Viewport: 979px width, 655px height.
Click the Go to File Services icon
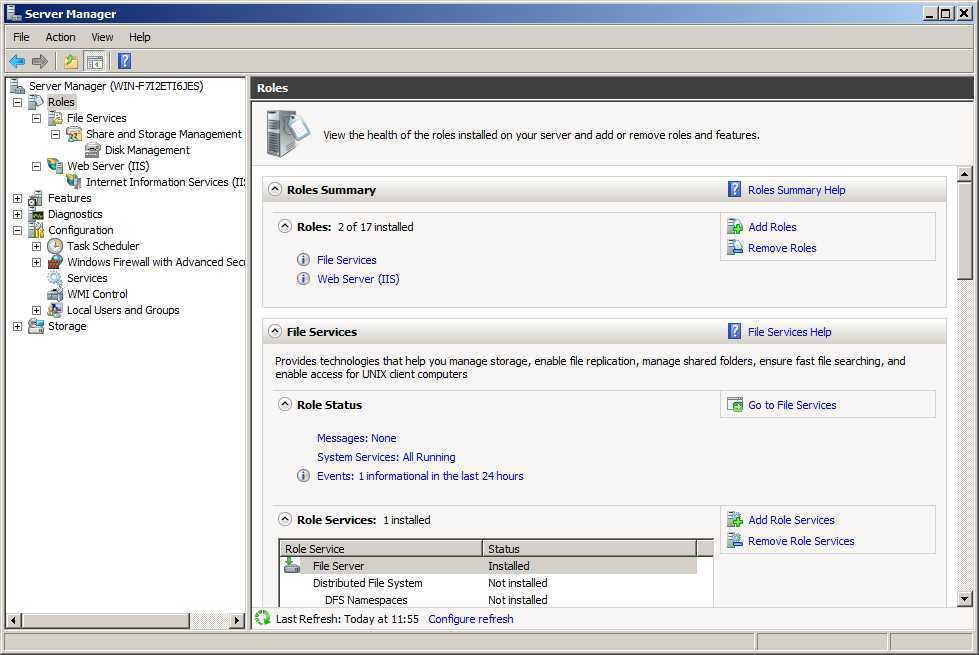[x=735, y=405]
